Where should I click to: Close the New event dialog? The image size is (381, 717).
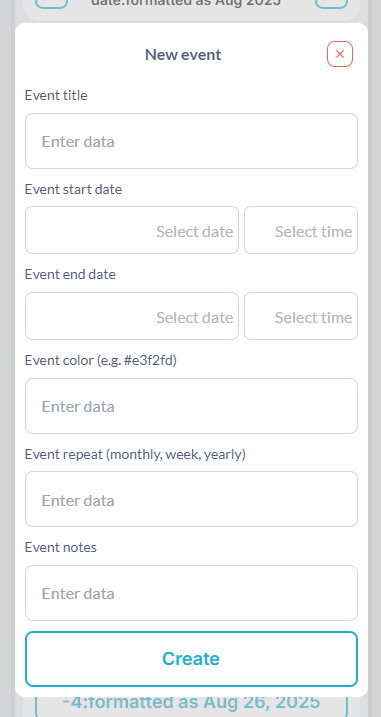click(x=339, y=54)
